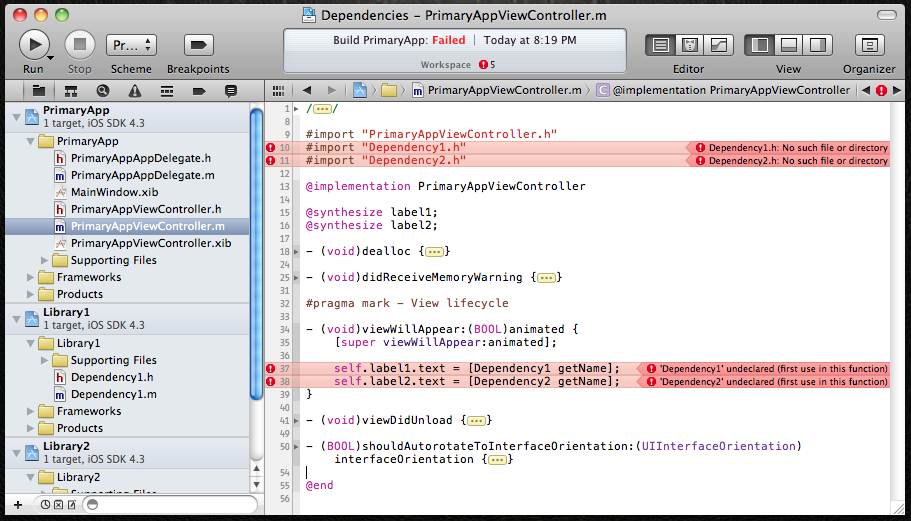The image size is (911, 521).
Task: Filter navigator by source control status
Action: [x=59, y=505]
